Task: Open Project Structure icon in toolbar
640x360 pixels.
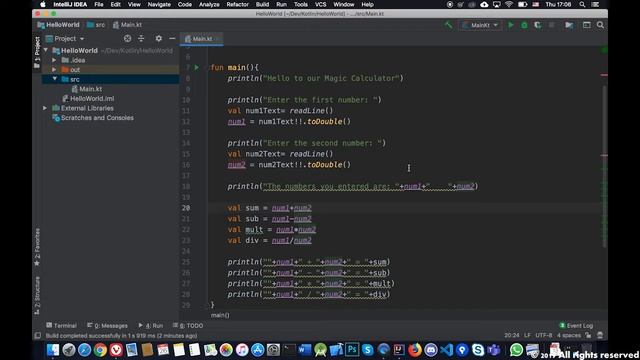Action: (569, 25)
